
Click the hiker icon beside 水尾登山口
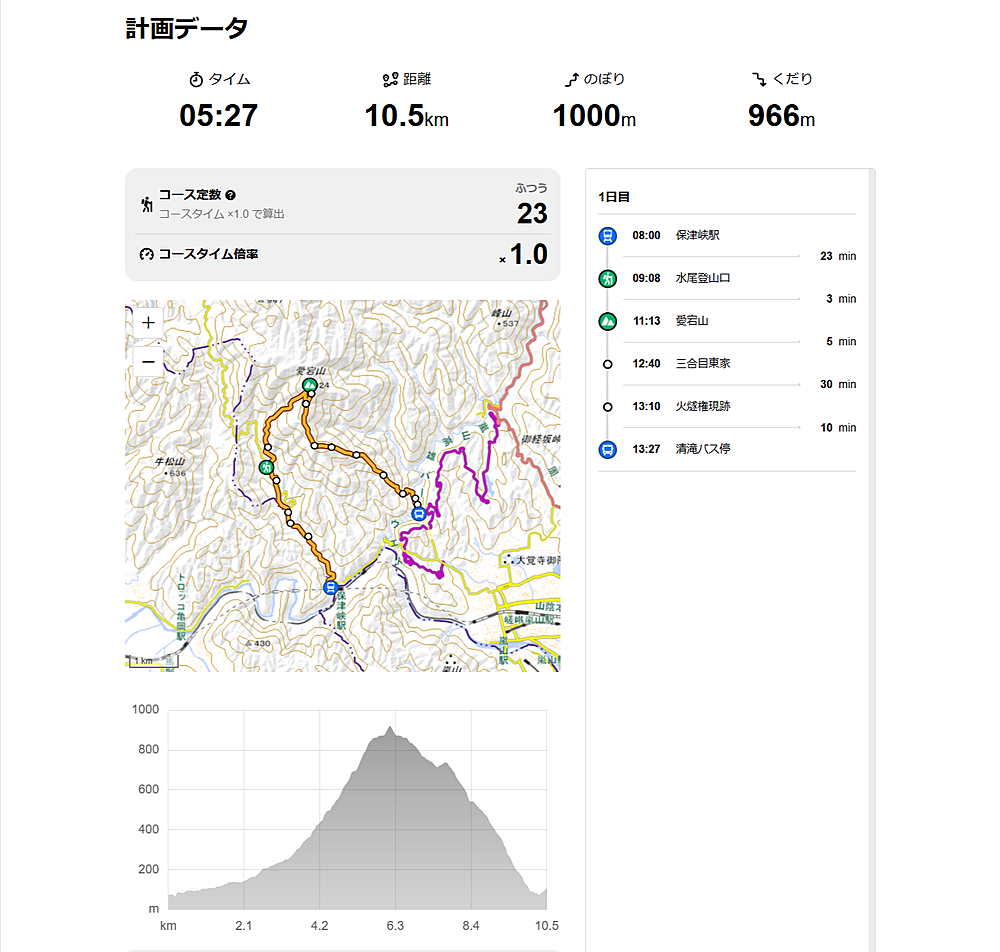(607, 278)
